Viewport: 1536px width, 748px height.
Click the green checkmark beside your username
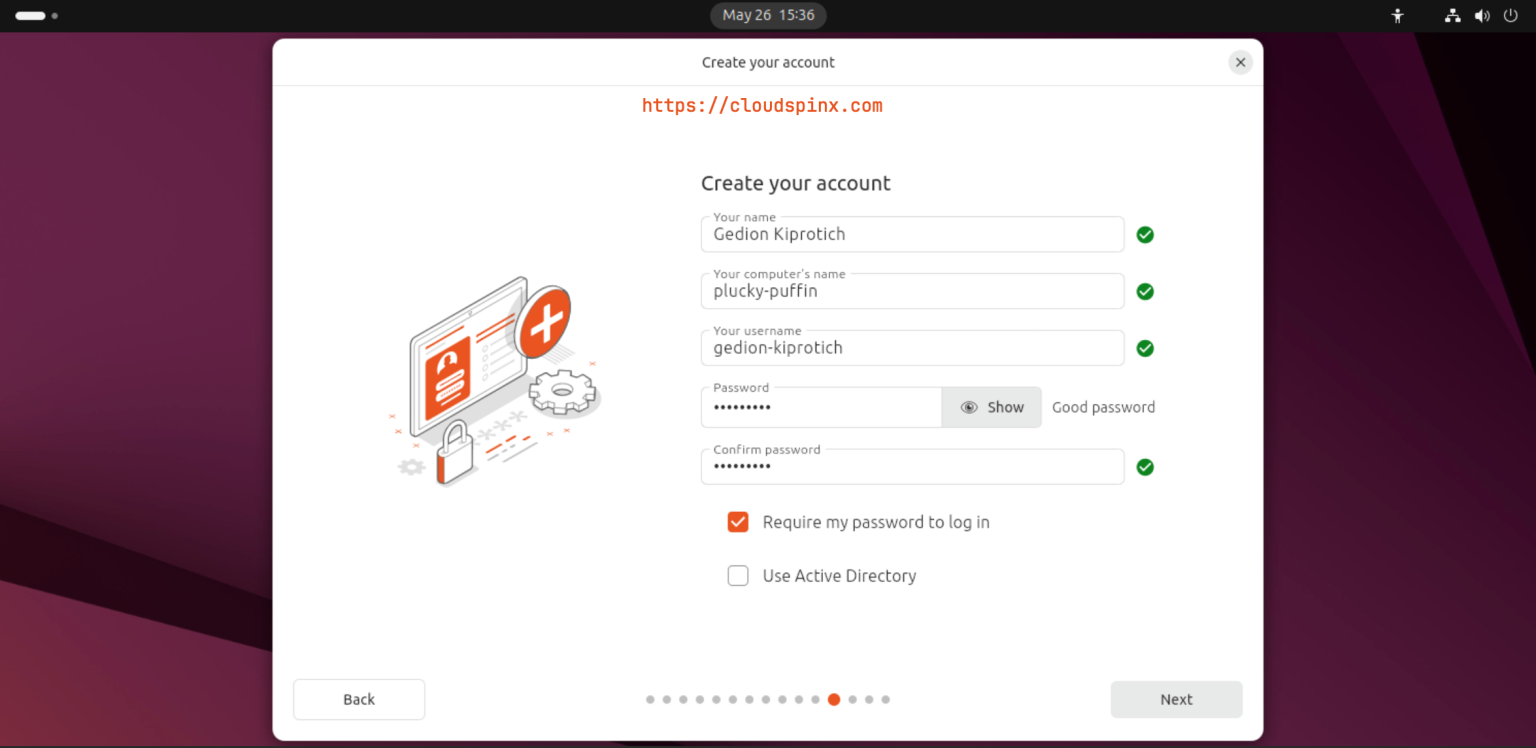(x=1145, y=348)
